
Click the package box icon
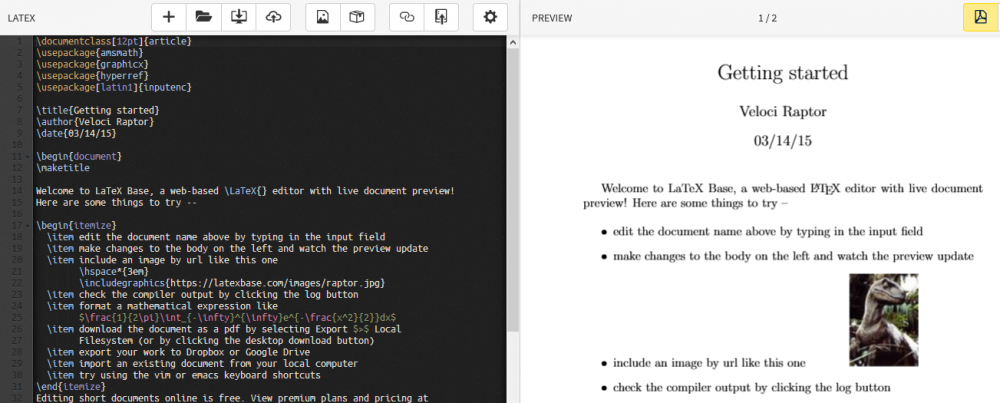click(356, 17)
